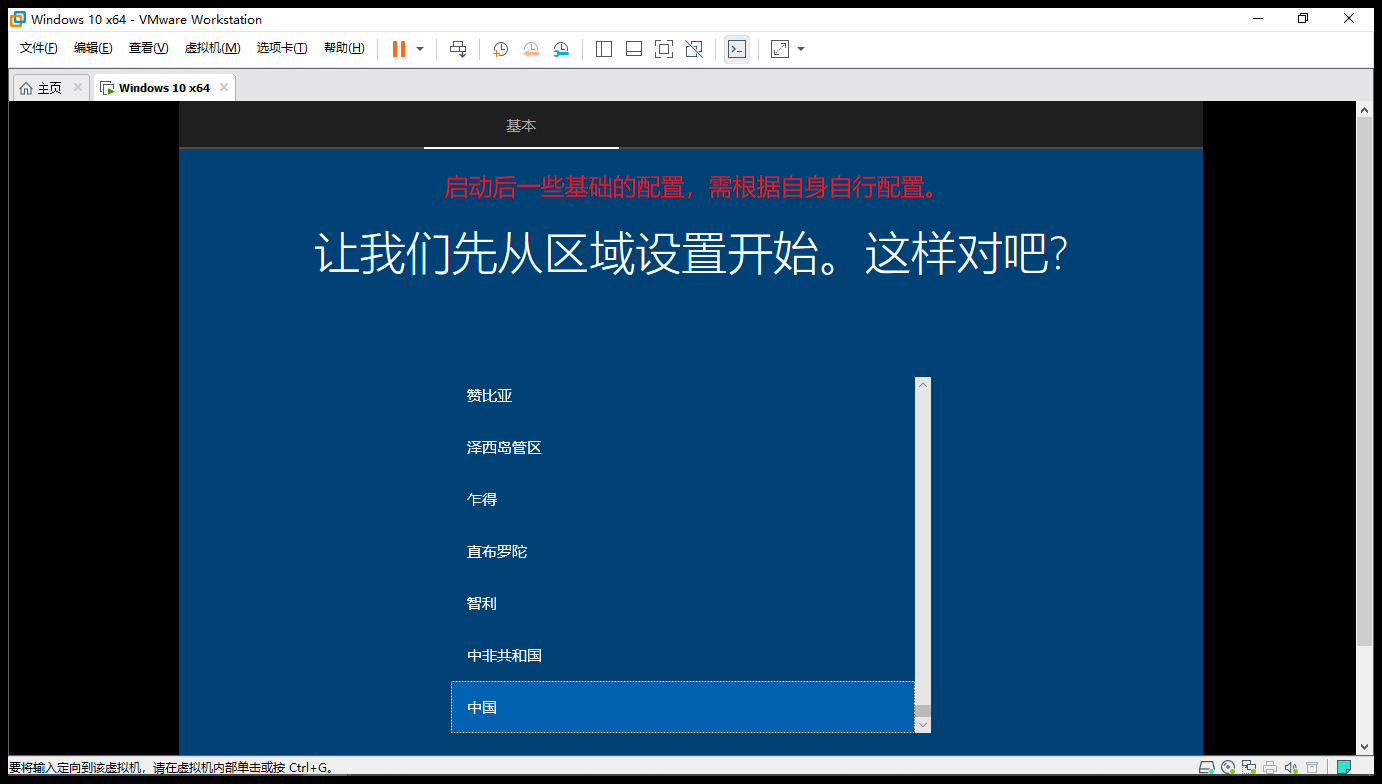The image size is (1382, 784).
Task: Click the VMware Workstation title bar logo
Action: 18,19
